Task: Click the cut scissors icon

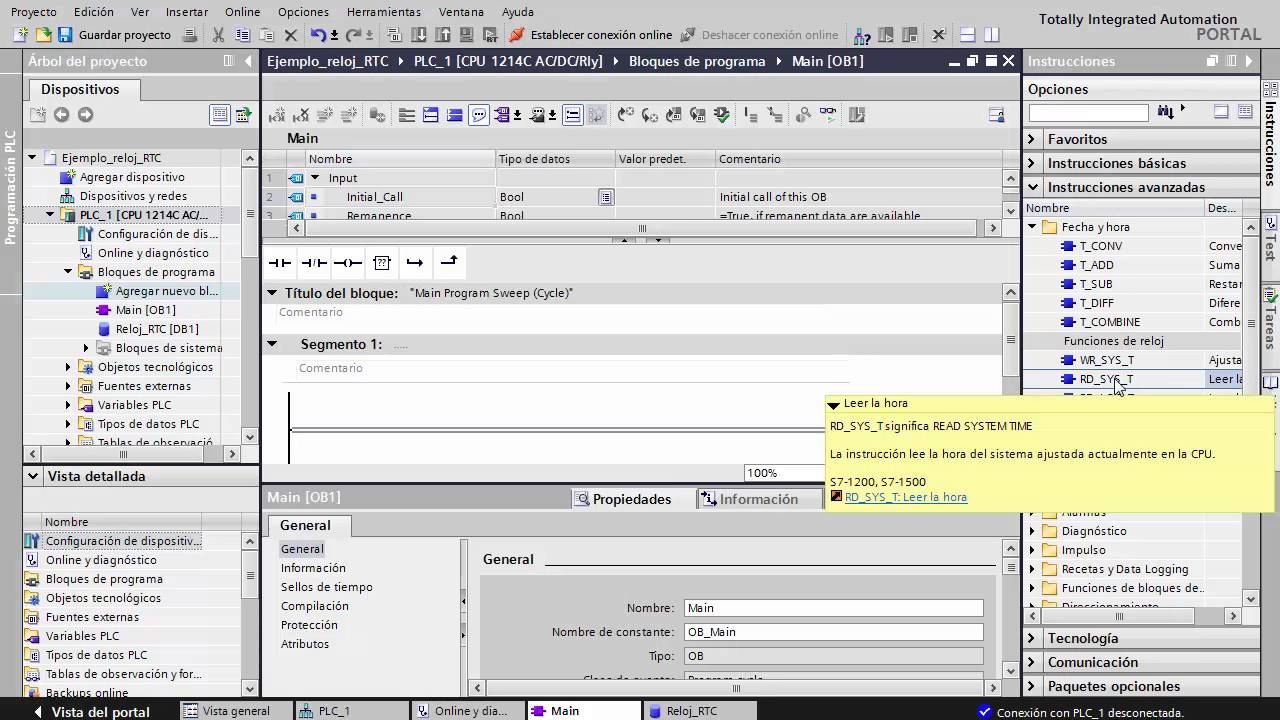Action: click(x=219, y=35)
